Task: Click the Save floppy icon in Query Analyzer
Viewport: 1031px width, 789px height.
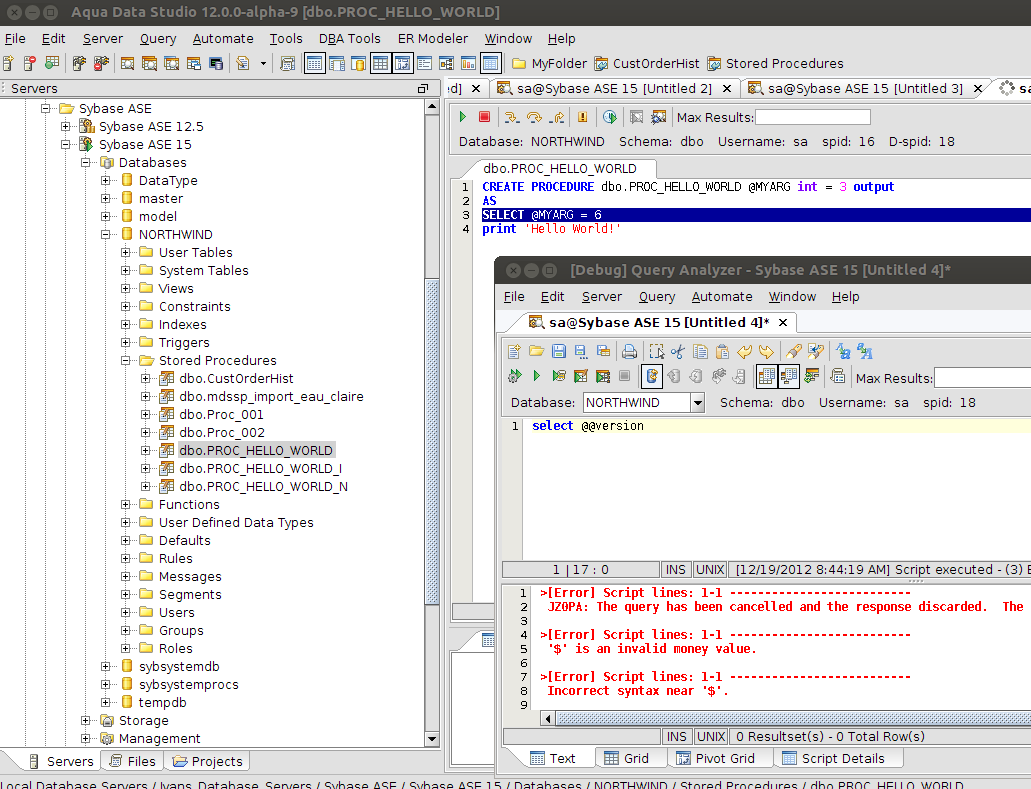Action: coord(559,352)
